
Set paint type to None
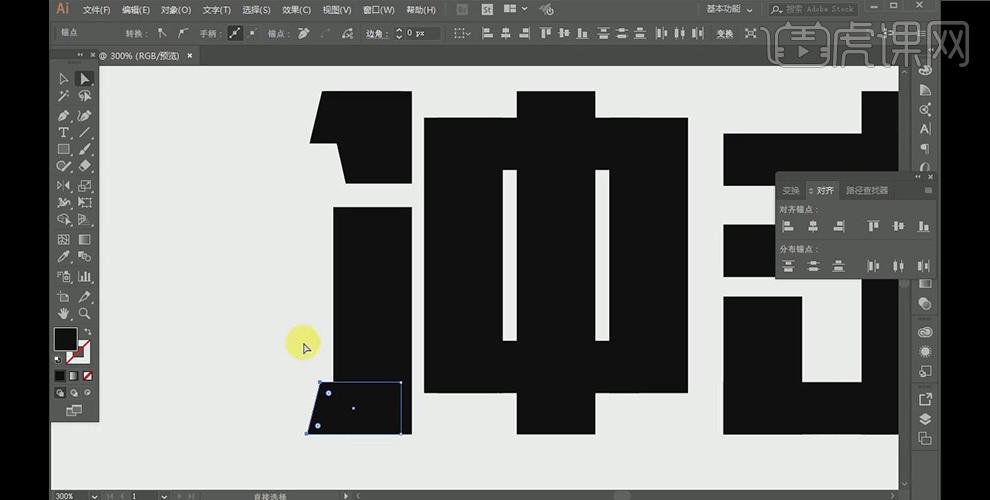click(88, 376)
